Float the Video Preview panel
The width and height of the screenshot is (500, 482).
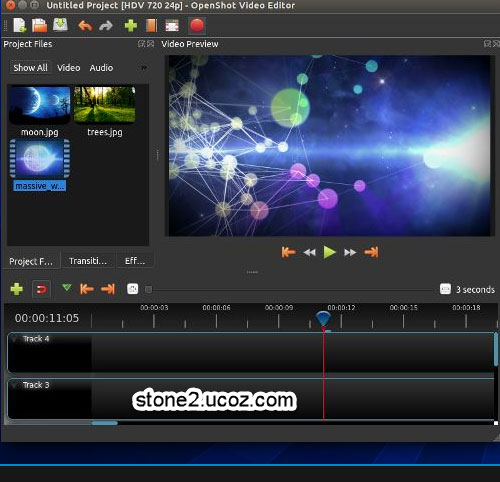487,44
